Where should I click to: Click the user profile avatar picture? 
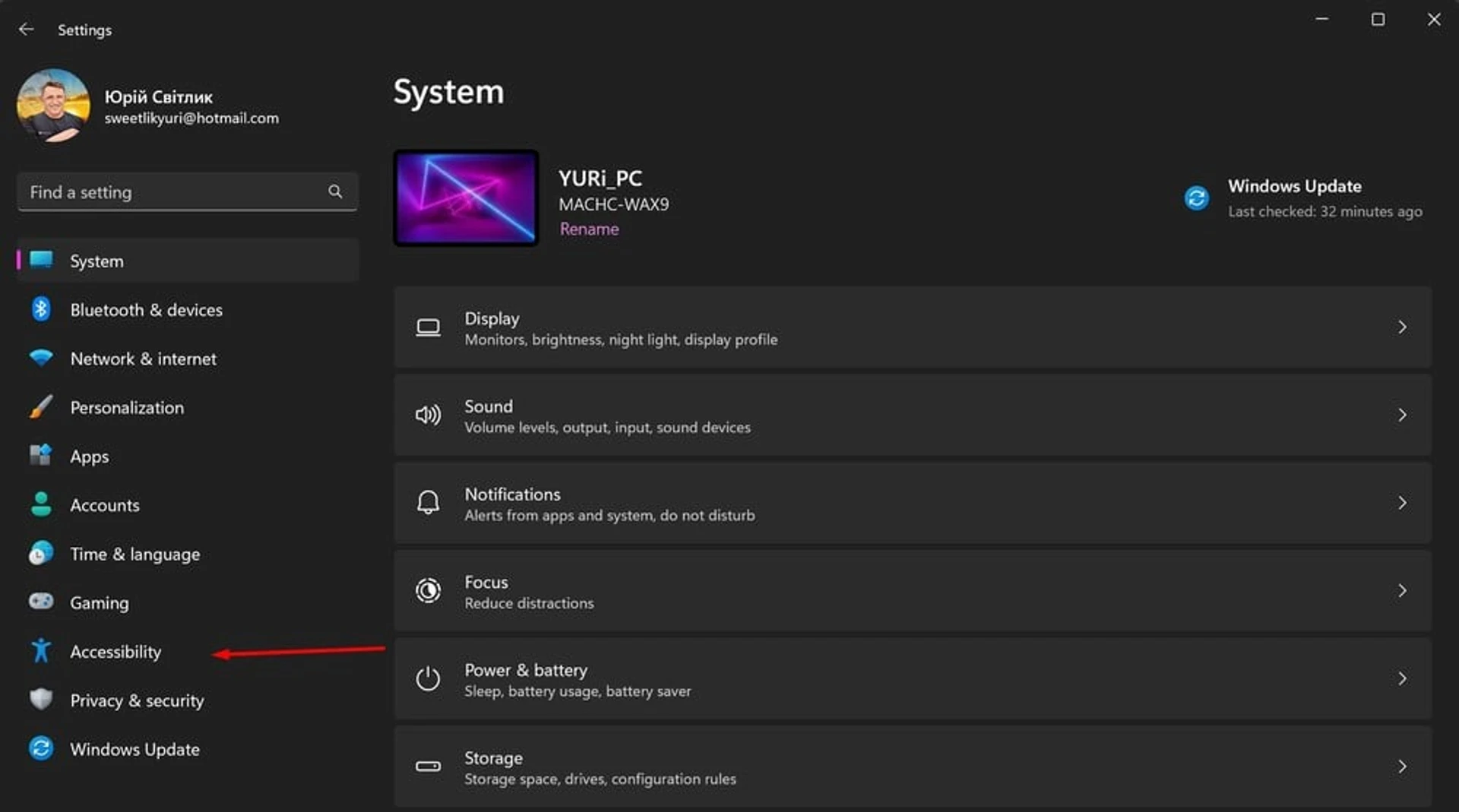(x=53, y=106)
